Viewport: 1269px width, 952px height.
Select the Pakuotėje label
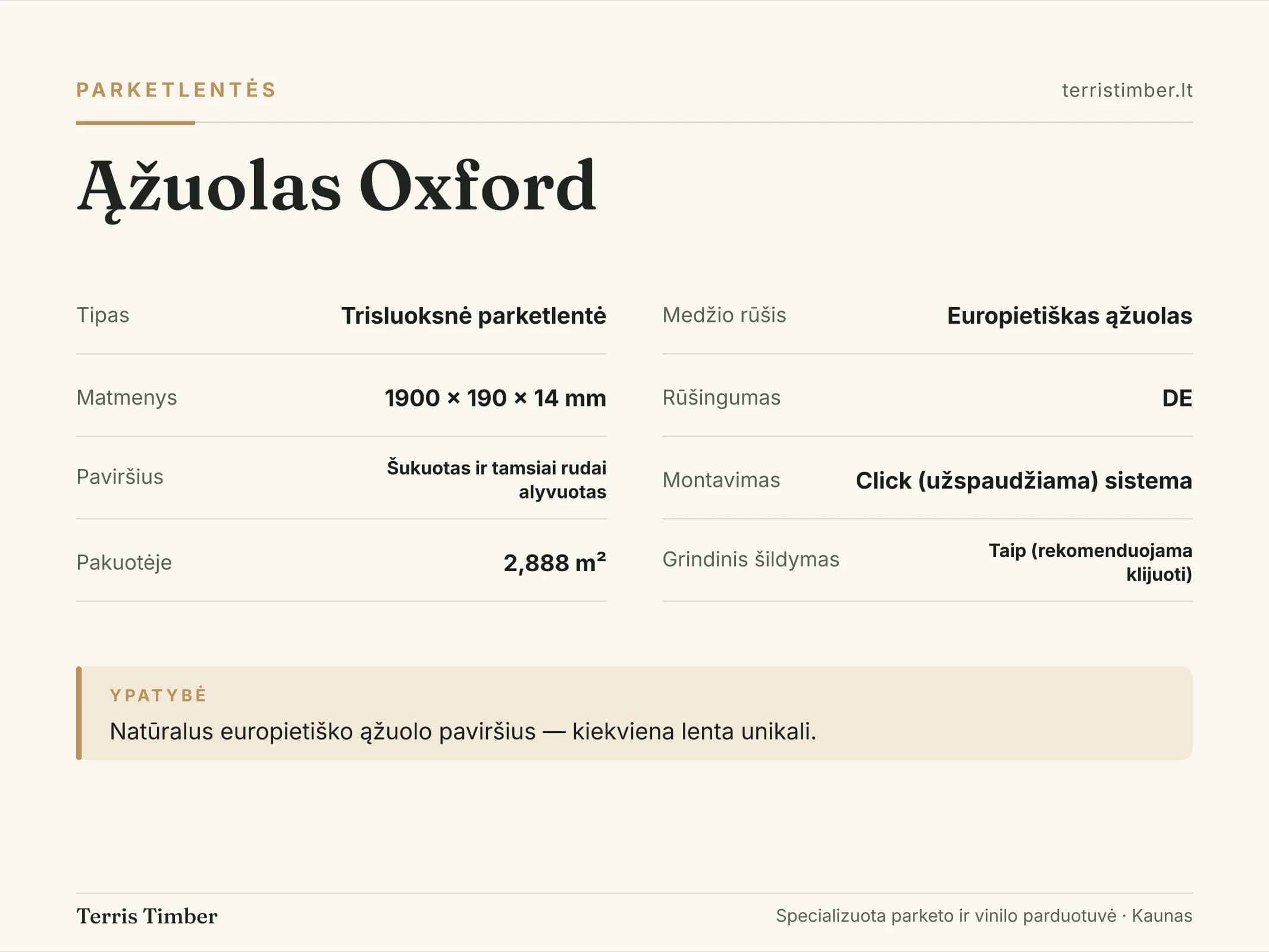click(124, 562)
